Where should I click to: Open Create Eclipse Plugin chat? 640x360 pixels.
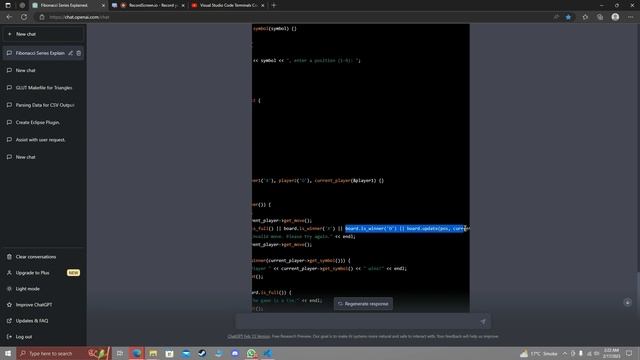(43, 122)
